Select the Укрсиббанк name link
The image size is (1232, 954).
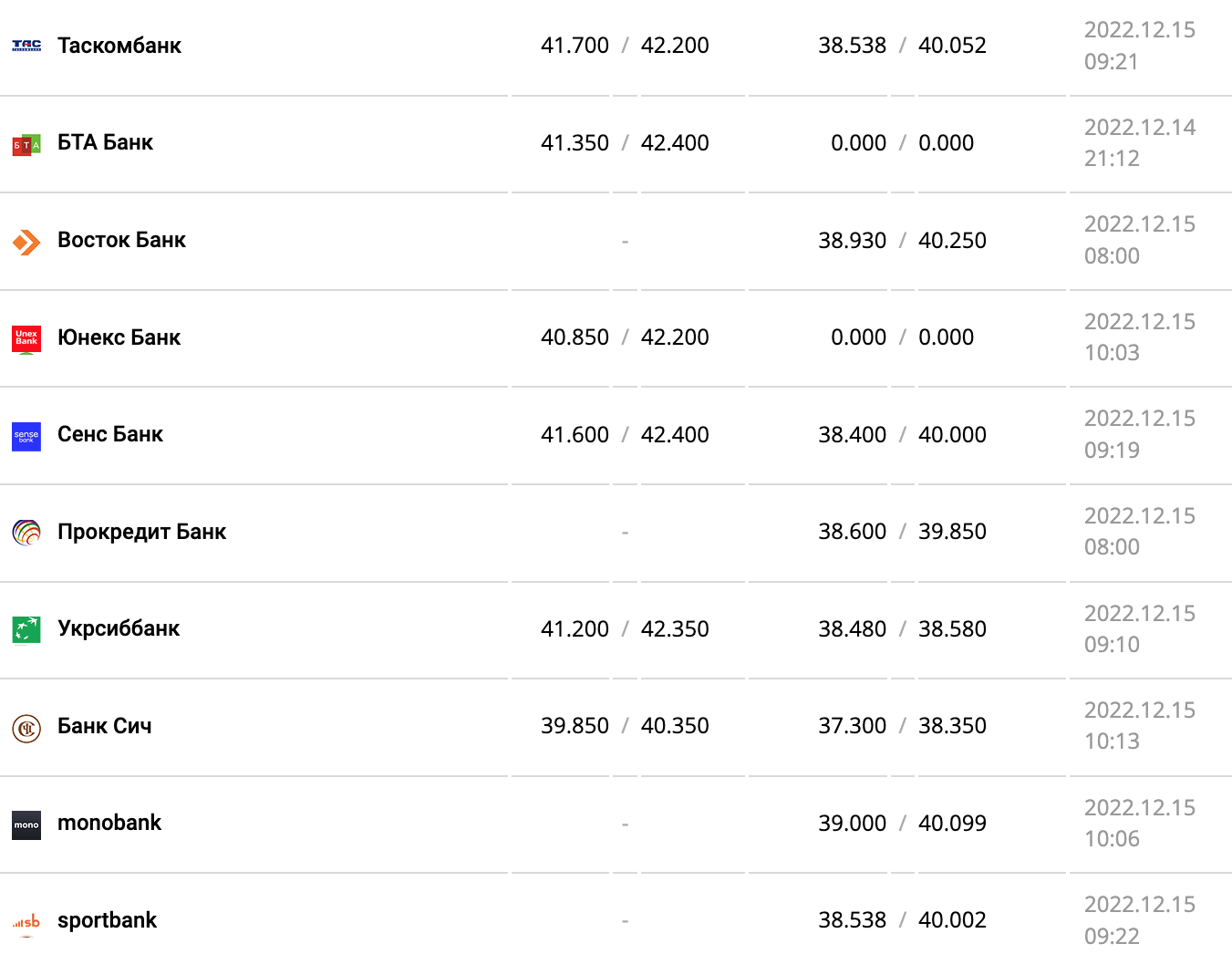tap(119, 628)
